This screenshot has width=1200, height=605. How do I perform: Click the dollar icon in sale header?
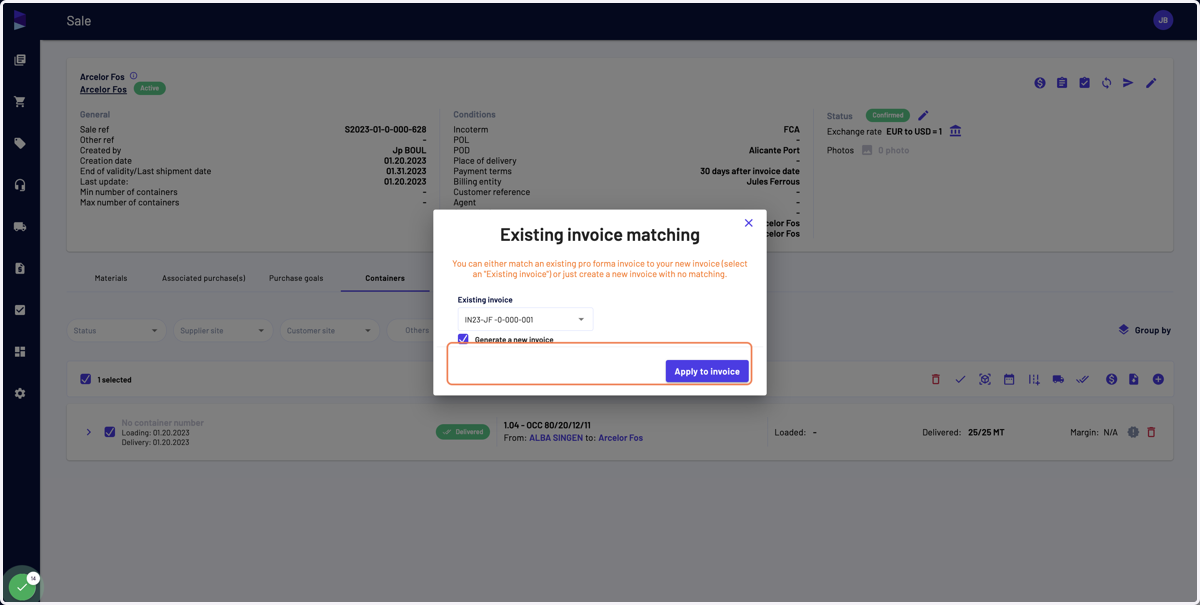coord(1040,83)
